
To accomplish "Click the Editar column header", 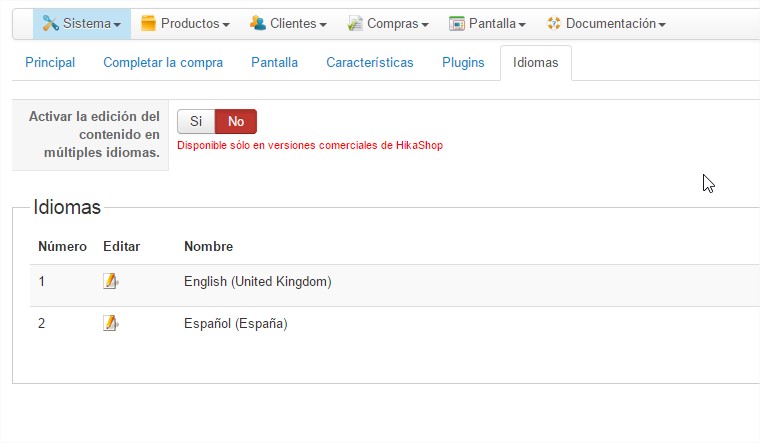I will 122,246.
